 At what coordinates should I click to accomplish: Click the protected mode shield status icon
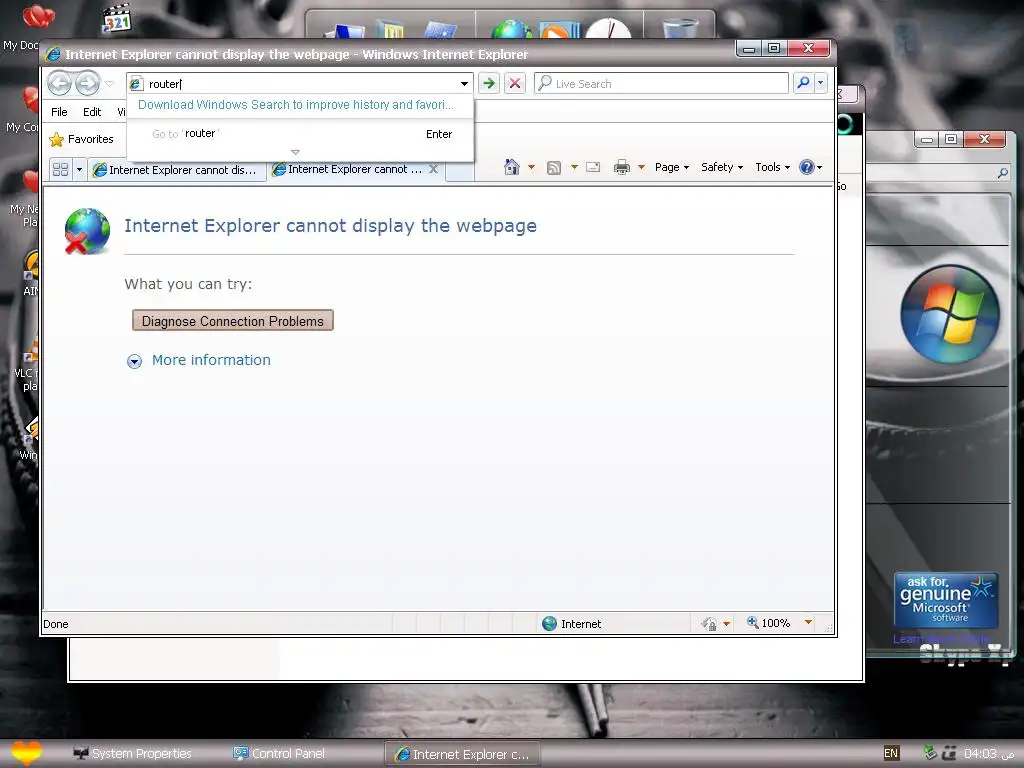pos(709,624)
